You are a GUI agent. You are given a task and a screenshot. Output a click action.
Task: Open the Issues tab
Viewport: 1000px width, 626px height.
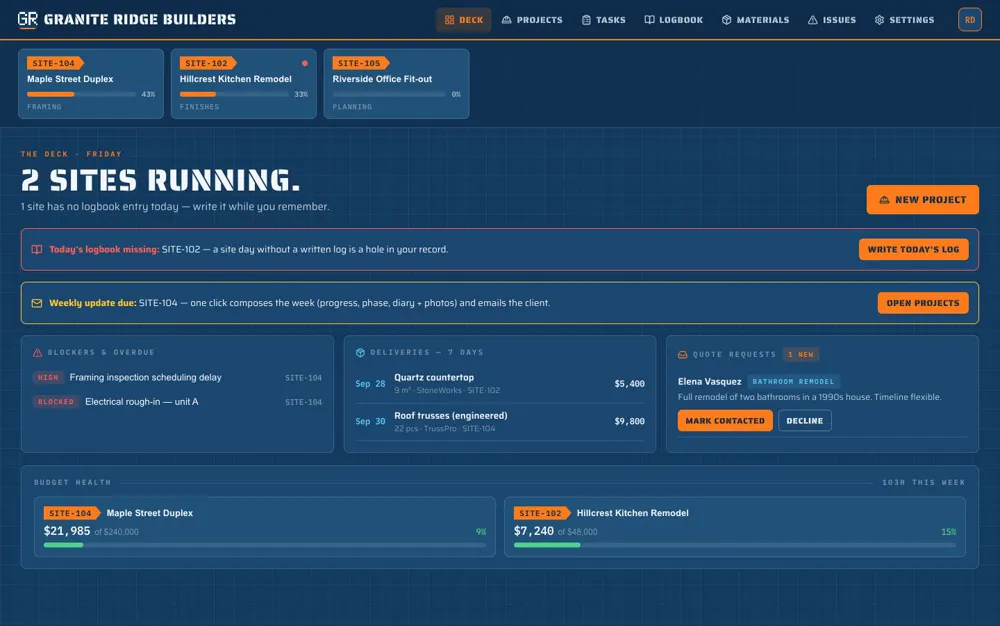pyautogui.click(x=832, y=20)
